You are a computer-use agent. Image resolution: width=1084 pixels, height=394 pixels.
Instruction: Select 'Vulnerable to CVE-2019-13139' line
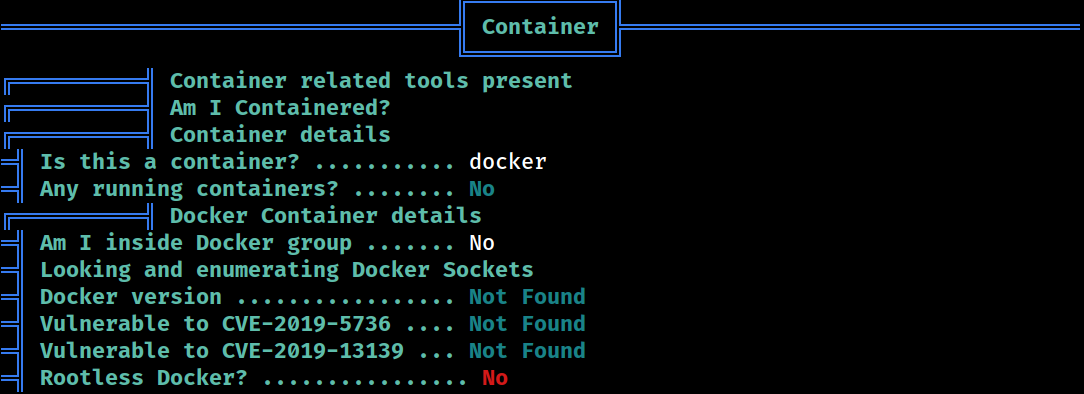coord(312,350)
